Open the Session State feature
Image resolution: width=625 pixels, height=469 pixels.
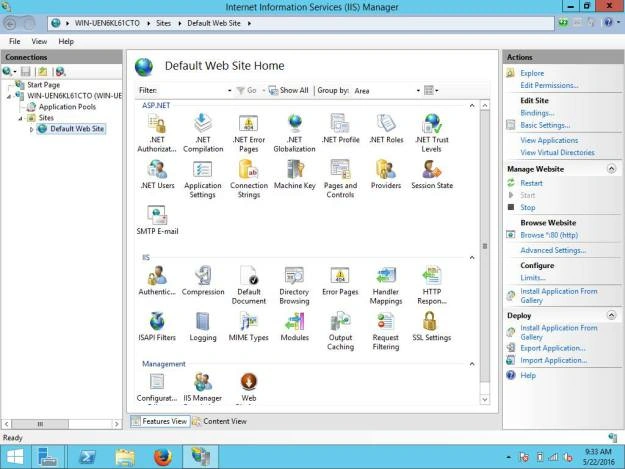(432, 174)
